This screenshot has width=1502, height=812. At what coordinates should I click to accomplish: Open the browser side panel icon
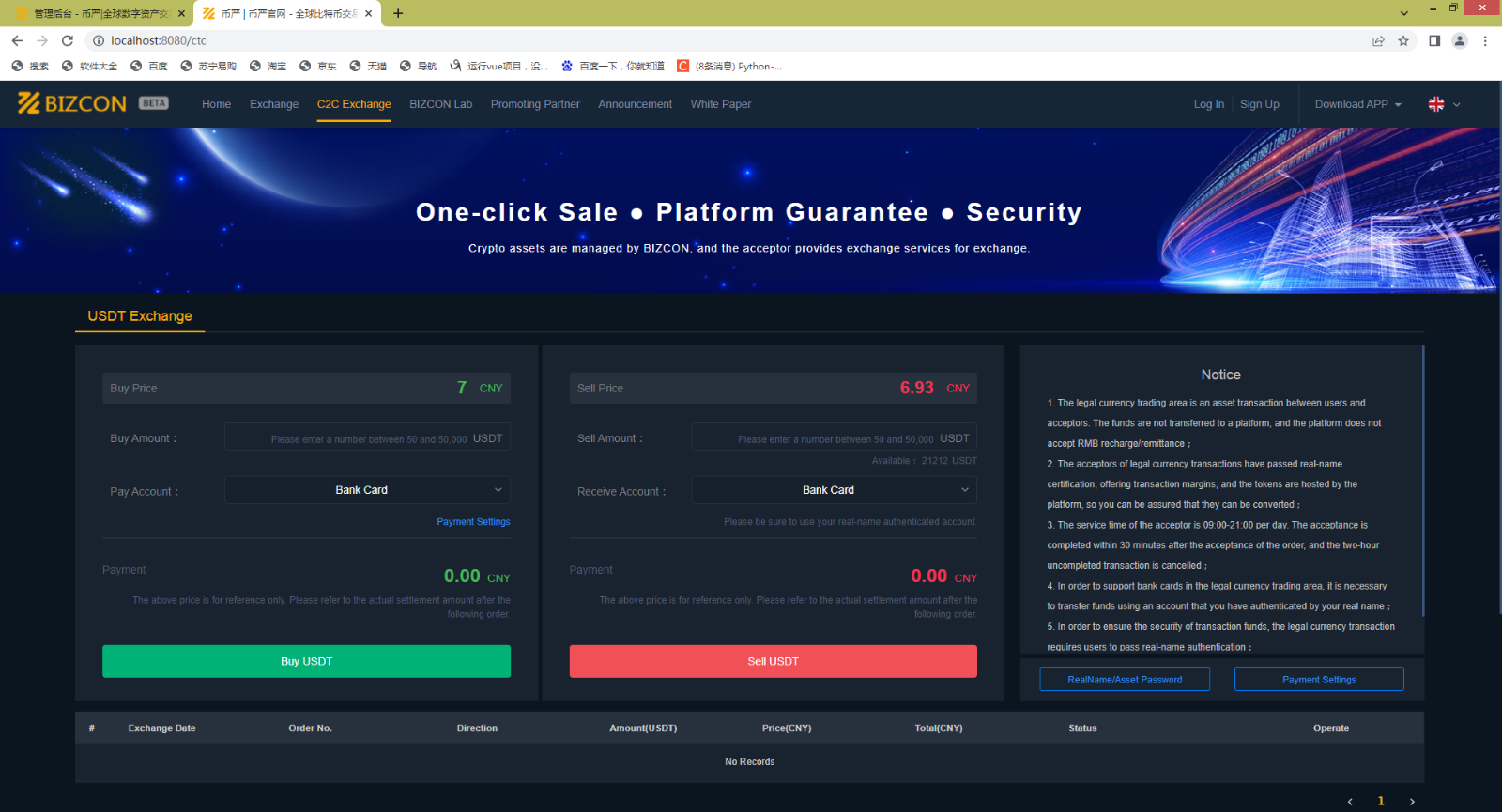(1433, 40)
